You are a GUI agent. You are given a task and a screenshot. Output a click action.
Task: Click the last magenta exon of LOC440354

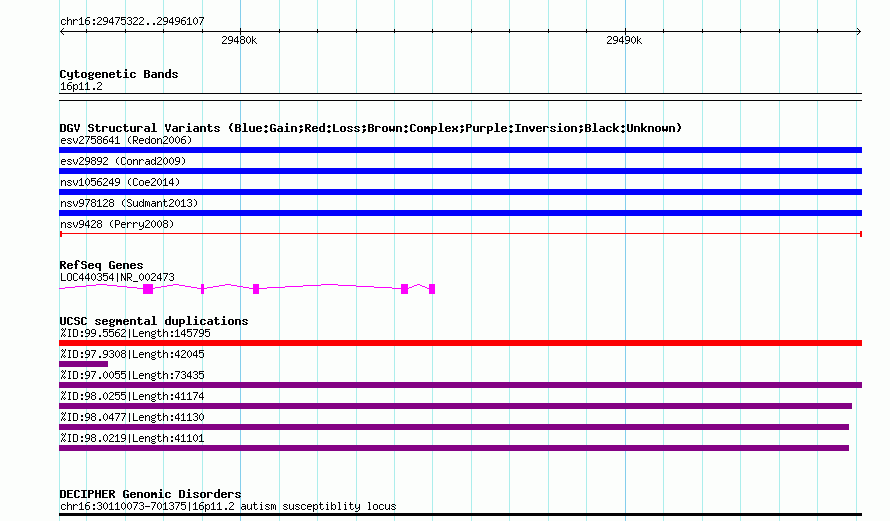pos(432,289)
